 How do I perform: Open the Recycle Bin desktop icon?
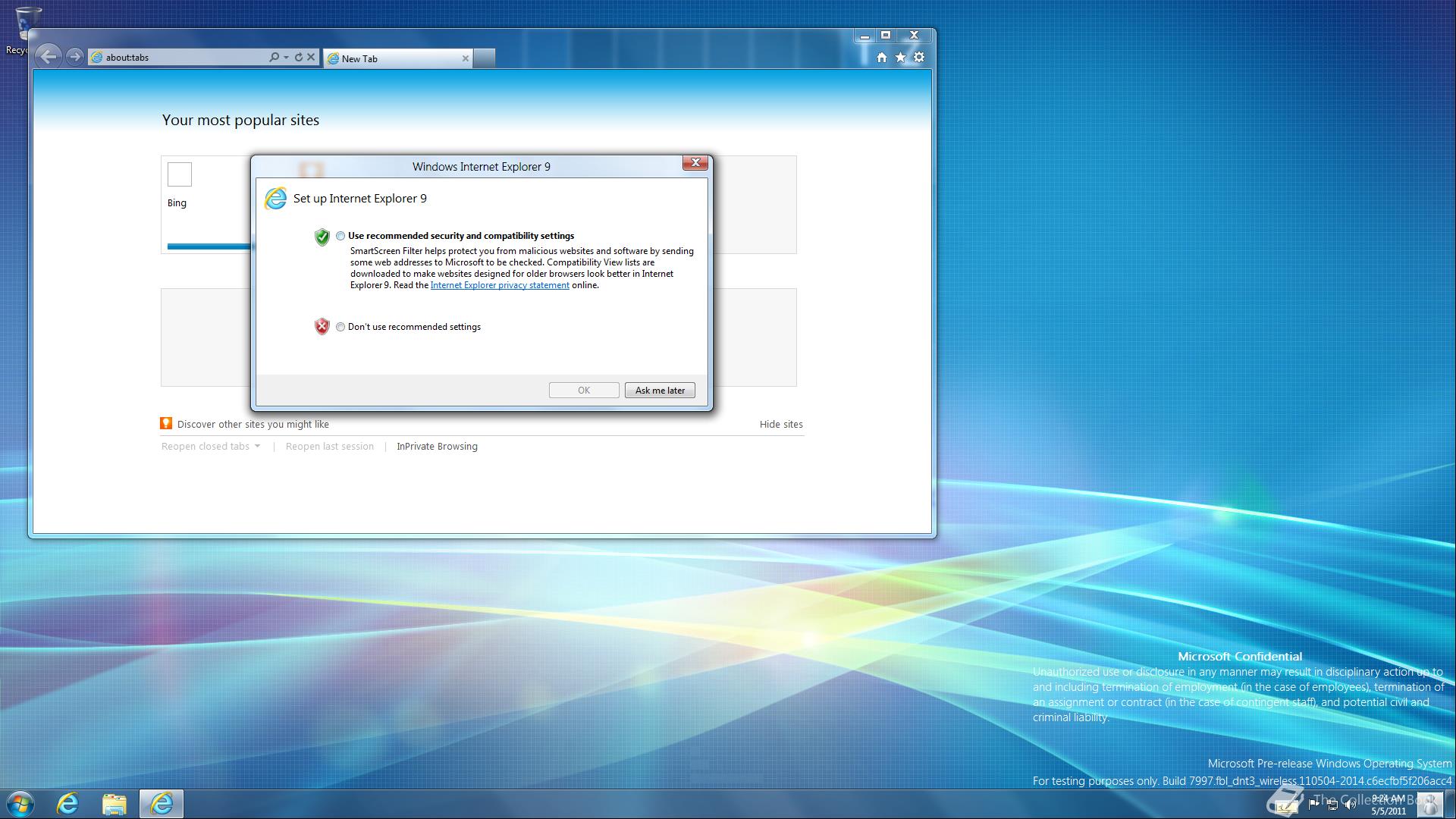(x=28, y=29)
